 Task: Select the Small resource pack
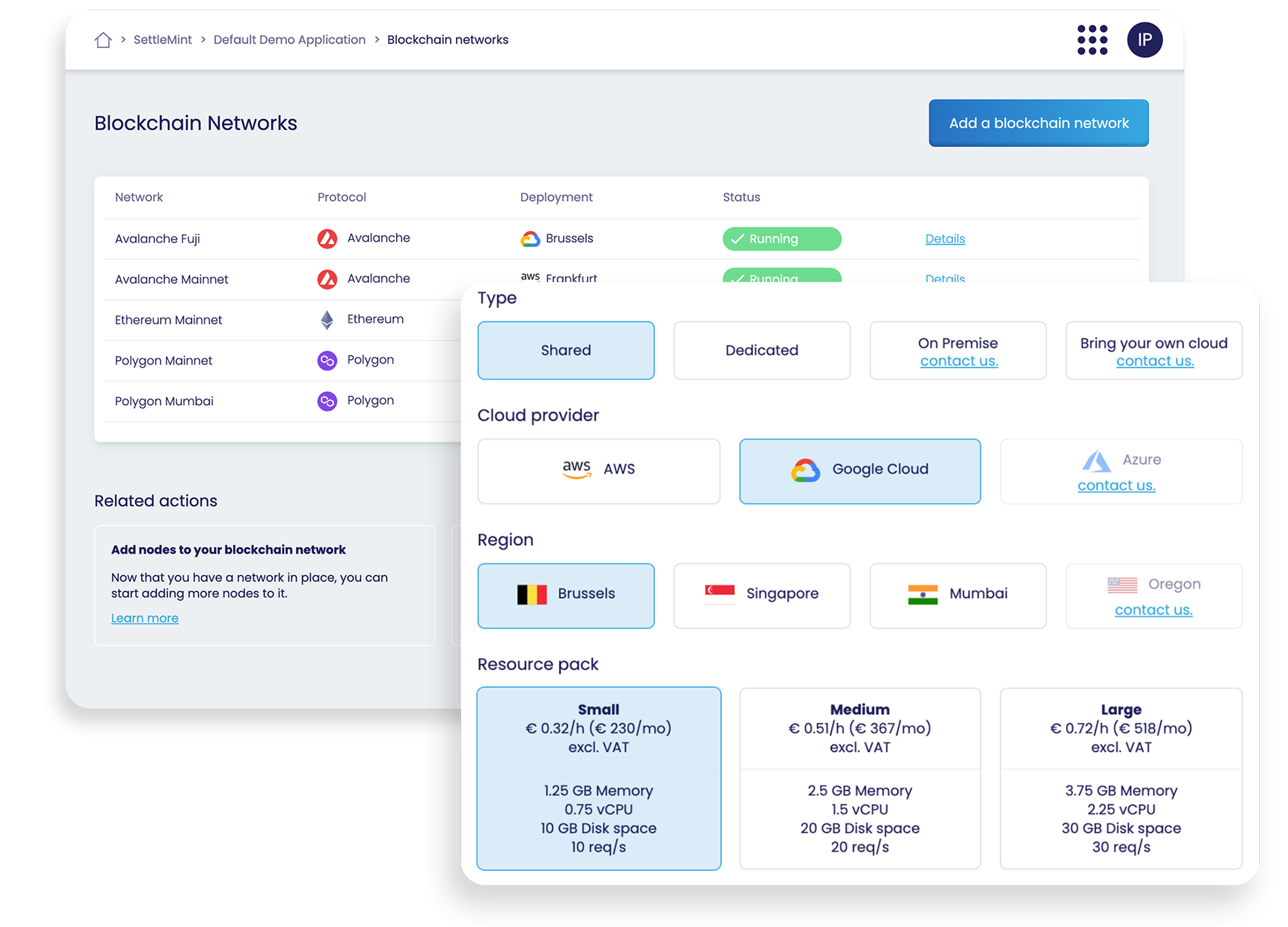pyautogui.click(x=596, y=775)
